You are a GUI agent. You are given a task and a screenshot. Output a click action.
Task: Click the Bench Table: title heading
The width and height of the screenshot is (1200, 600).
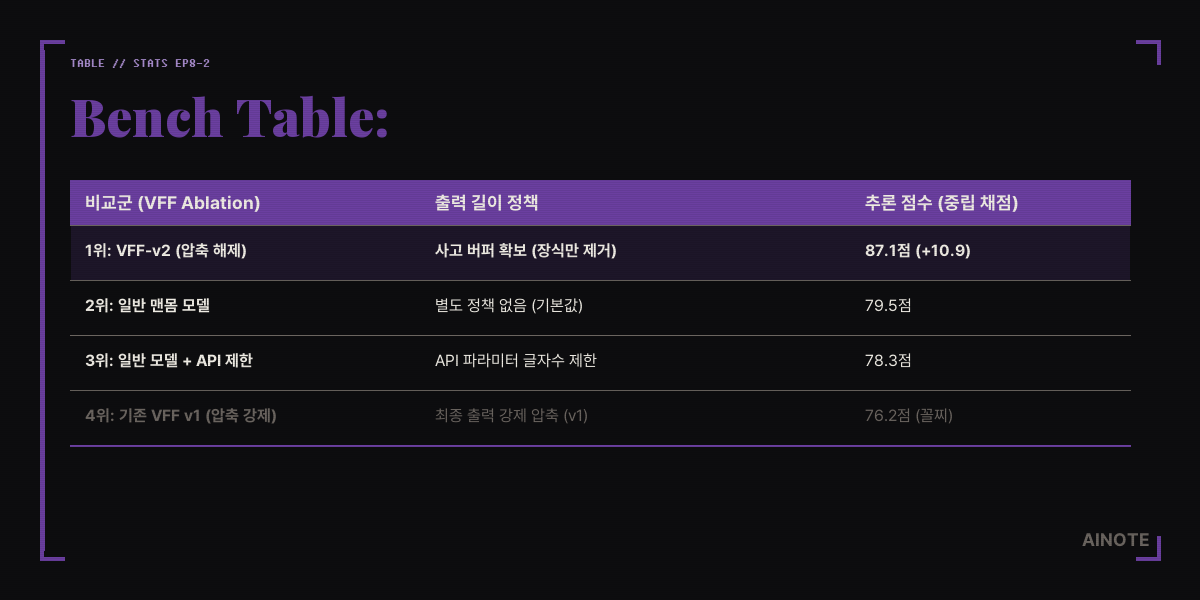click(230, 118)
